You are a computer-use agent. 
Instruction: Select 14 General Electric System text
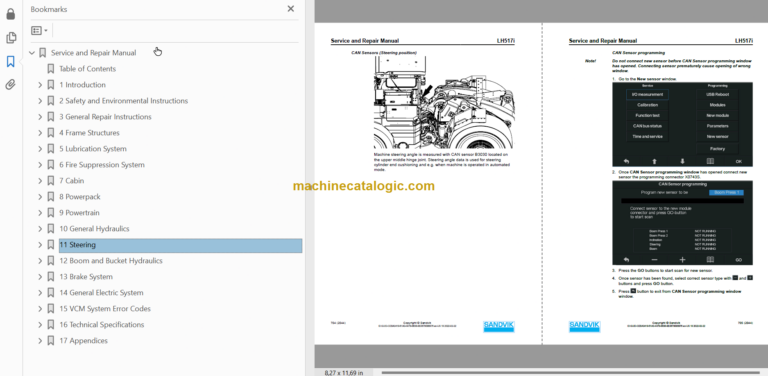click(x=101, y=293)
